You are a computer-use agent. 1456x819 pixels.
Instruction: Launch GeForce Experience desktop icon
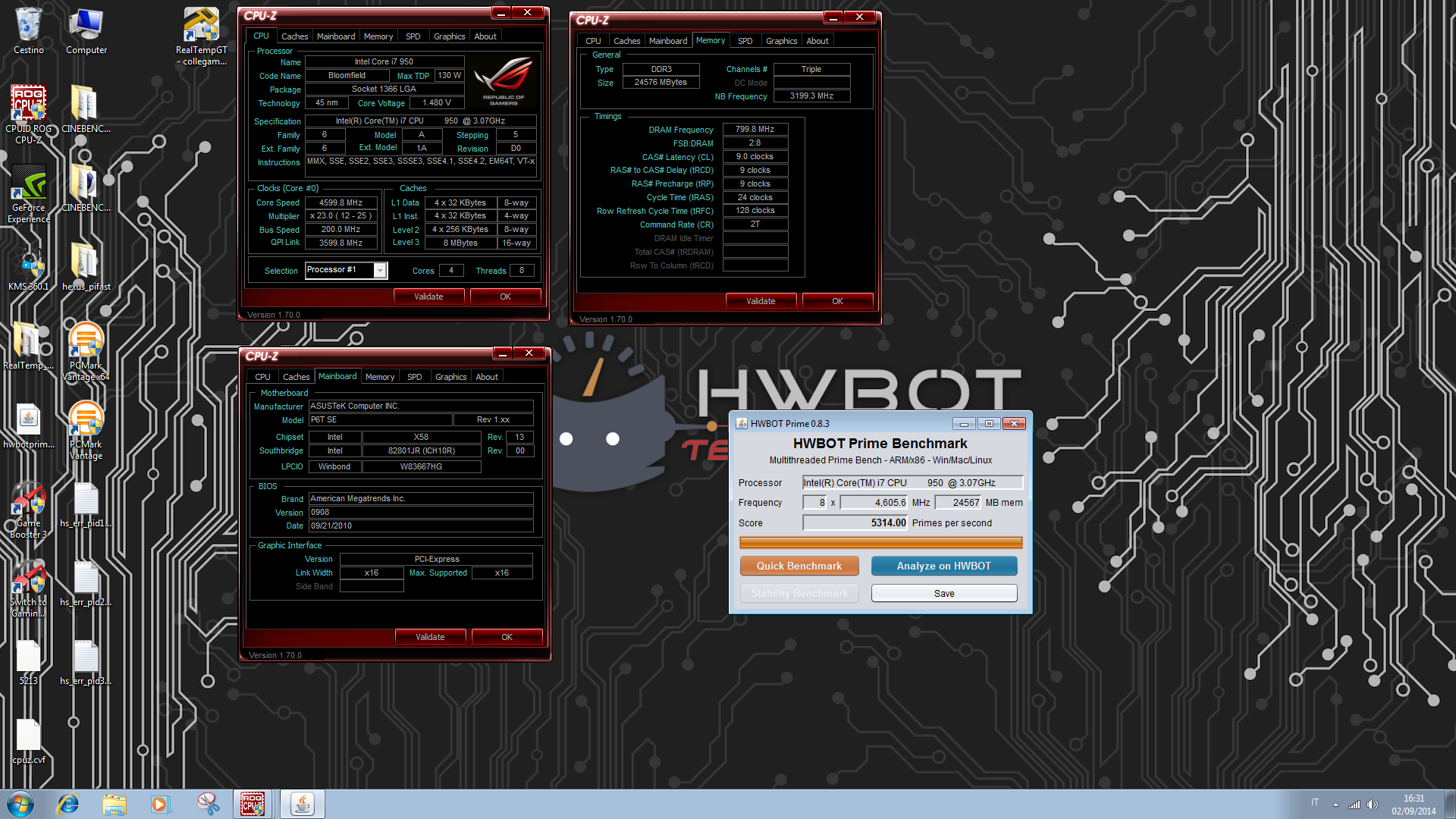29,194
